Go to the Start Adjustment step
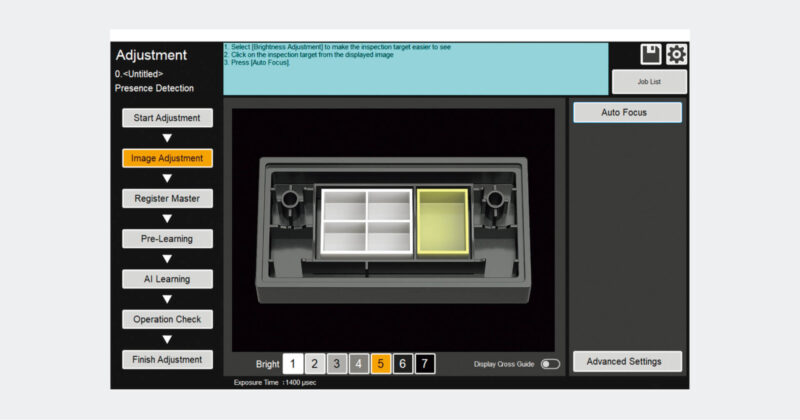 click(x=167, y=118)
